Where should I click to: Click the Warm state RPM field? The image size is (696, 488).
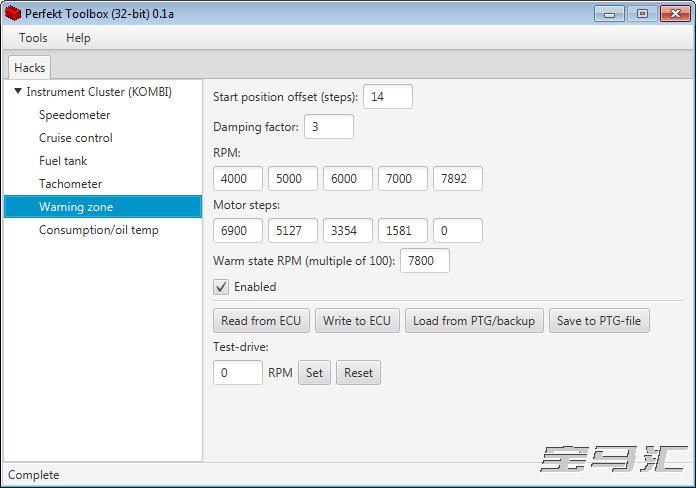point(424,261)
